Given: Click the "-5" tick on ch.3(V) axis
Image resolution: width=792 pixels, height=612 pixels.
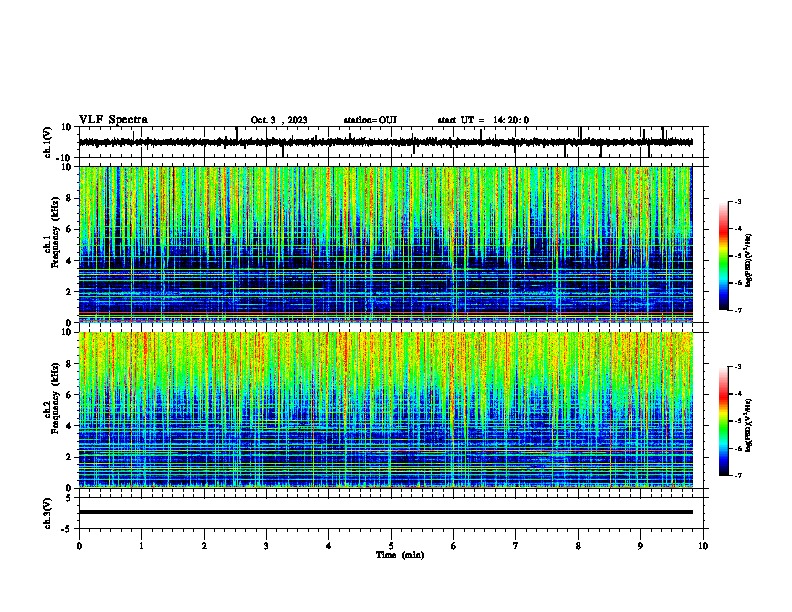Looking at the screenshot, I should tap(67, 529).
